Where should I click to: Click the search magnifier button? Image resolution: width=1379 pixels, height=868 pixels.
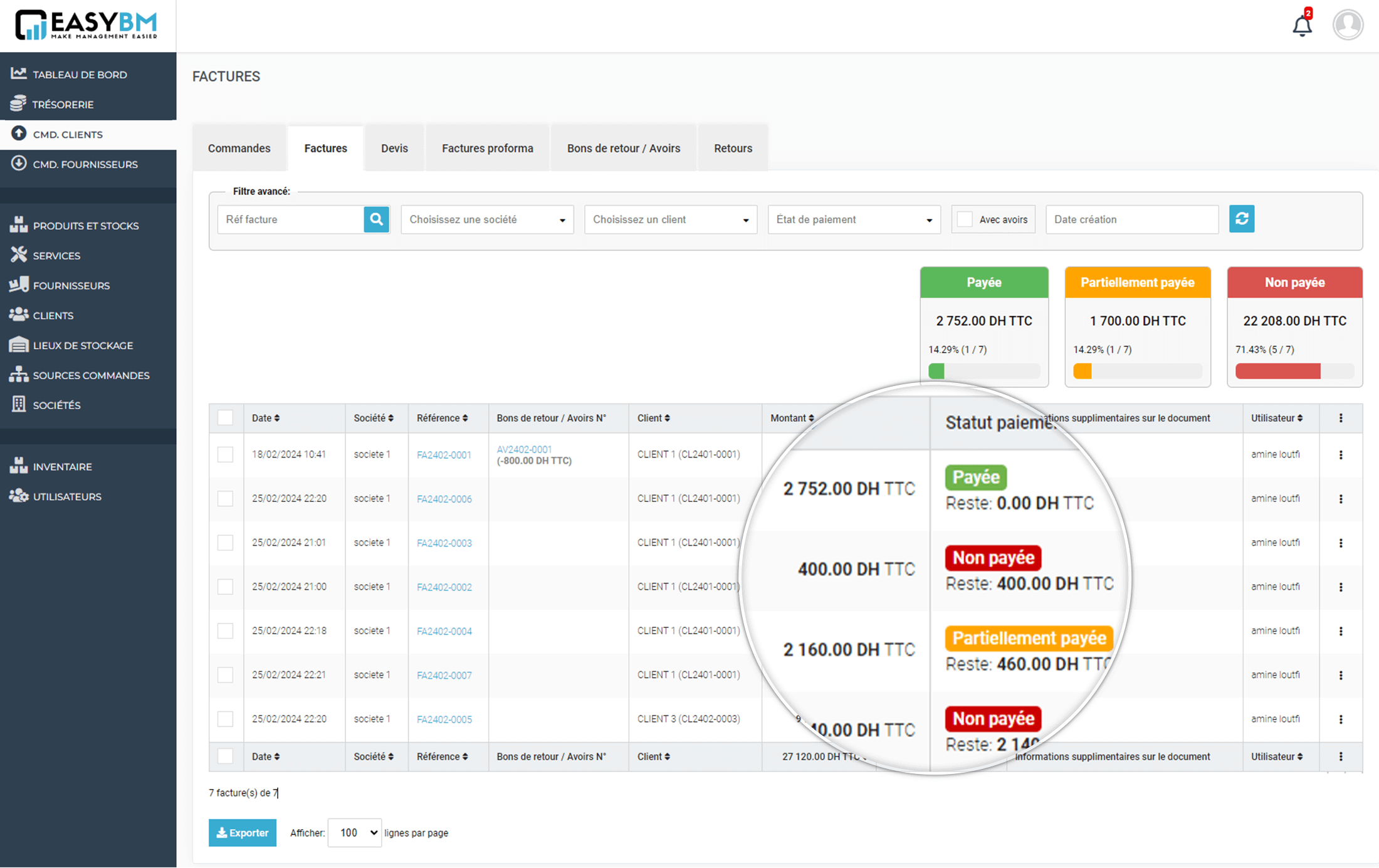tap(376, 219)
